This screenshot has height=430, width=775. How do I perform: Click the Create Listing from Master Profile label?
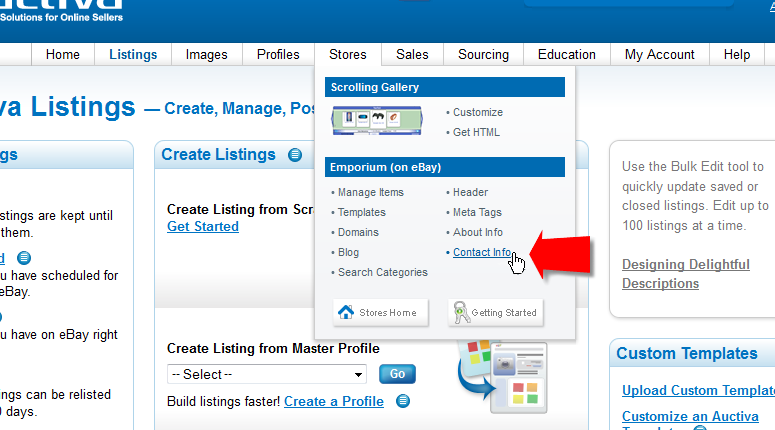273,348
